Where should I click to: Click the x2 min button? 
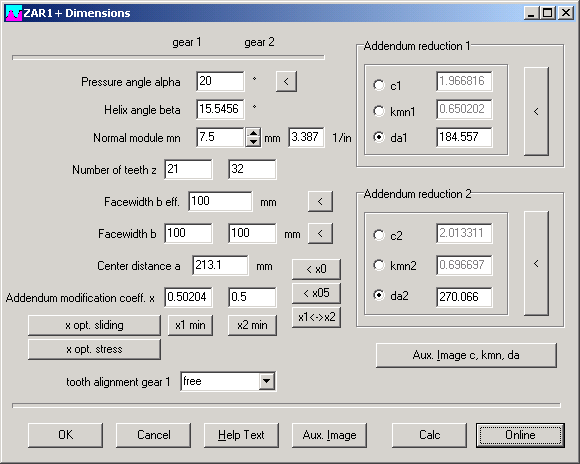[252, 325]
